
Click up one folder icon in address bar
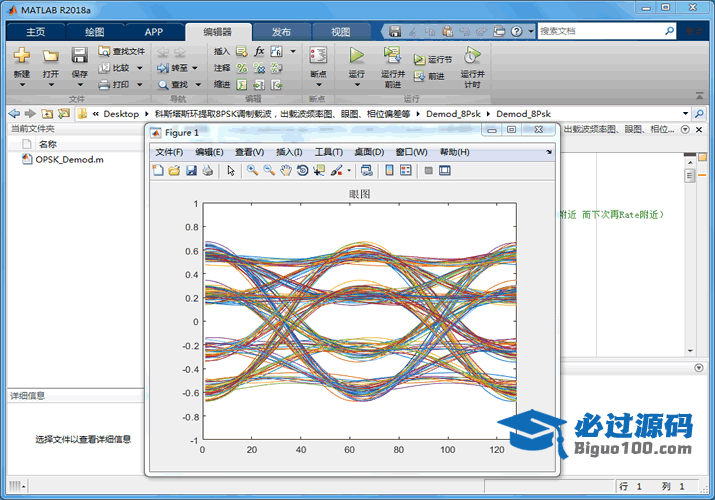coord(47,113)
